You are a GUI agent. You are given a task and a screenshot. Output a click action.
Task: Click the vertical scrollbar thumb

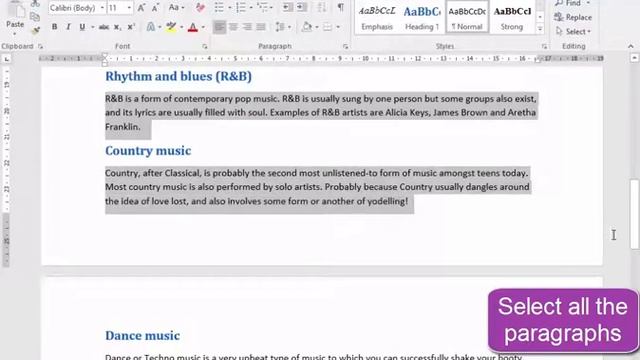click(634, 213)
